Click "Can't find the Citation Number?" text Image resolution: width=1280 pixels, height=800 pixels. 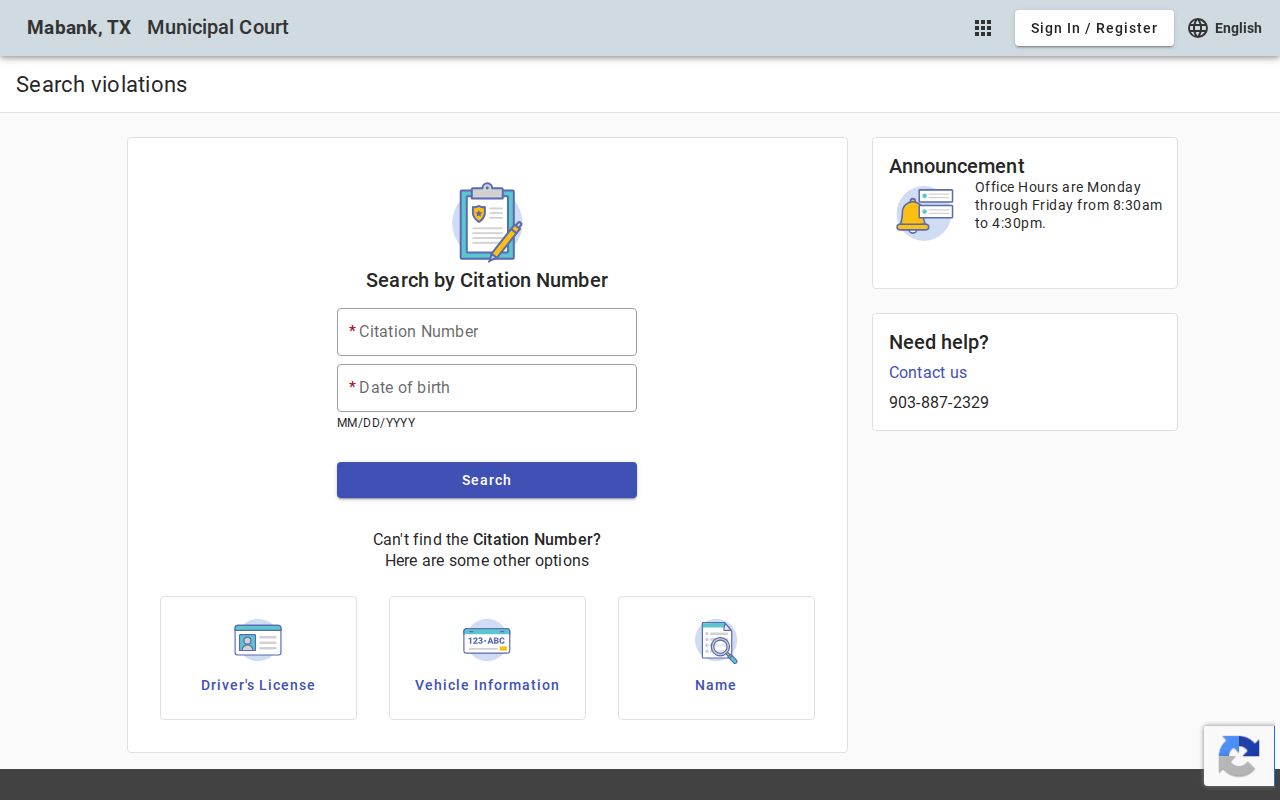click(487, 539)
